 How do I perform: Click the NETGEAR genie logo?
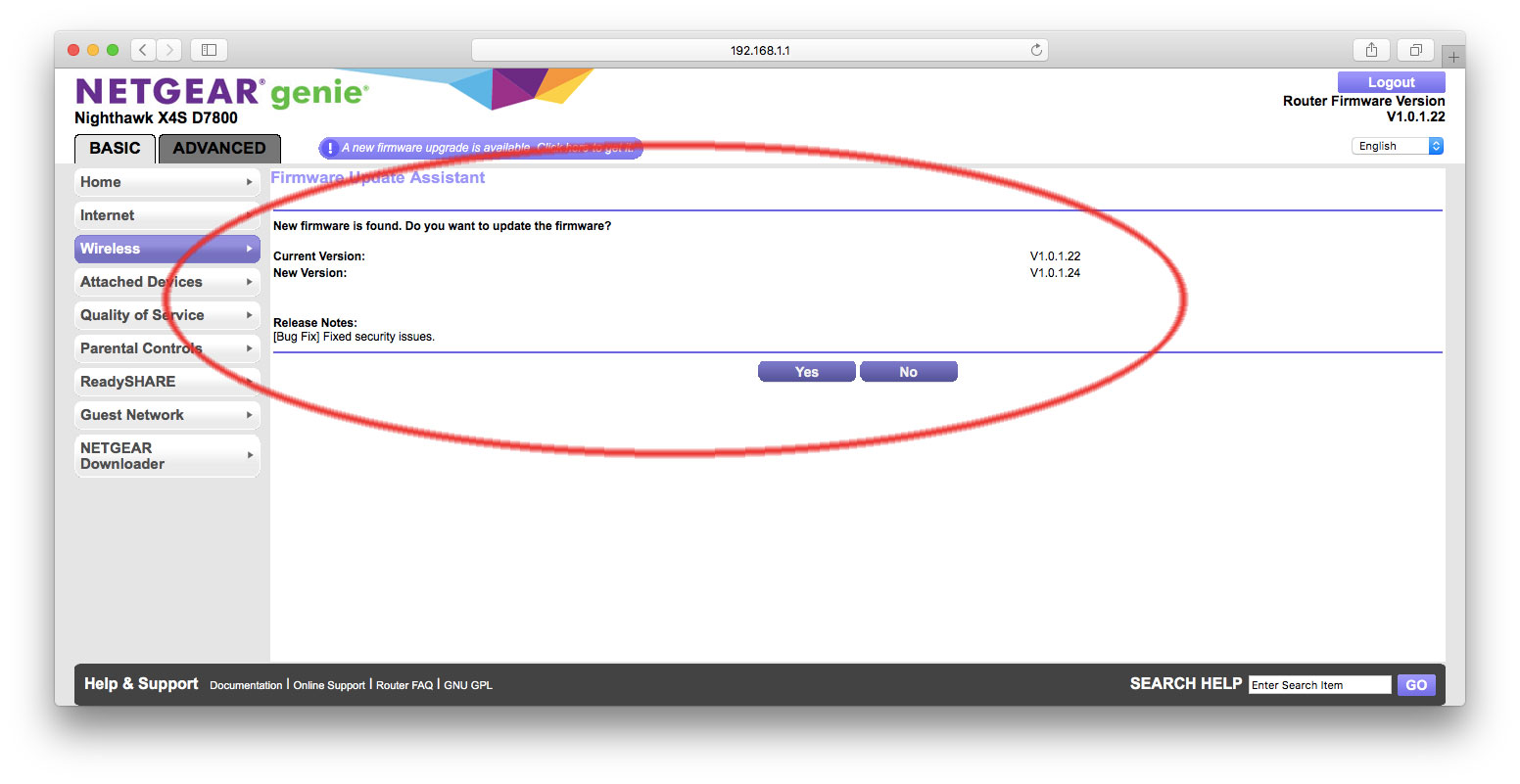(x=221, y=92)
